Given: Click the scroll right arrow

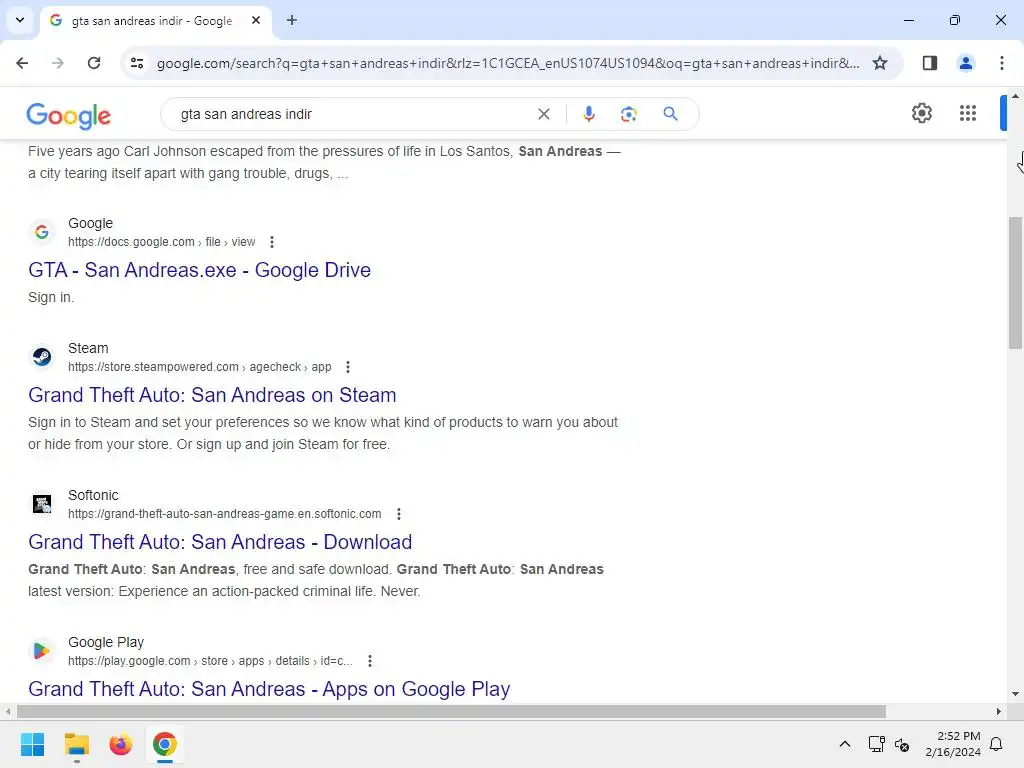Looking at the screenshot, I should 999,711.
